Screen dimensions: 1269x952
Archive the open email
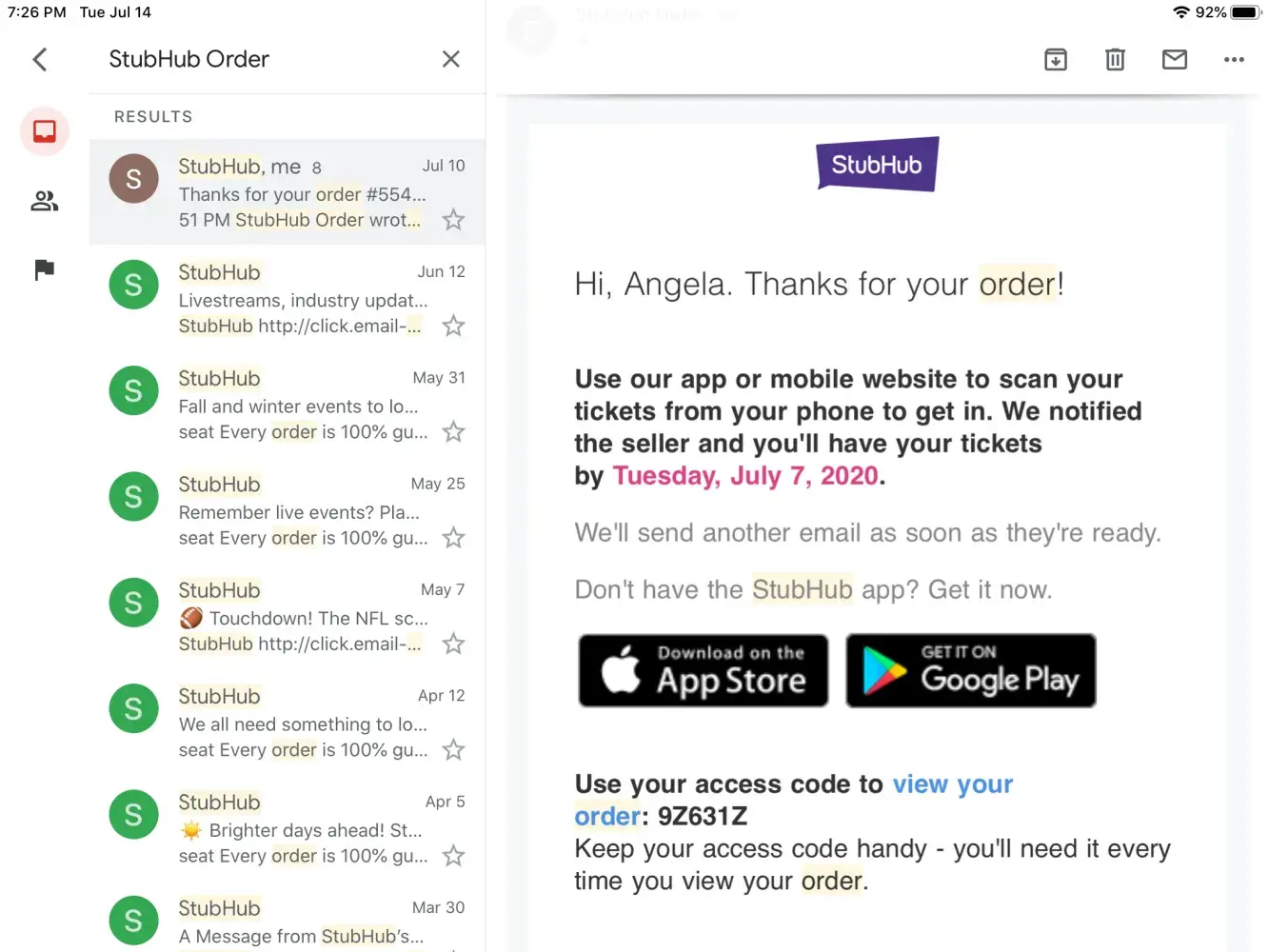click(x=1056, y=60)
